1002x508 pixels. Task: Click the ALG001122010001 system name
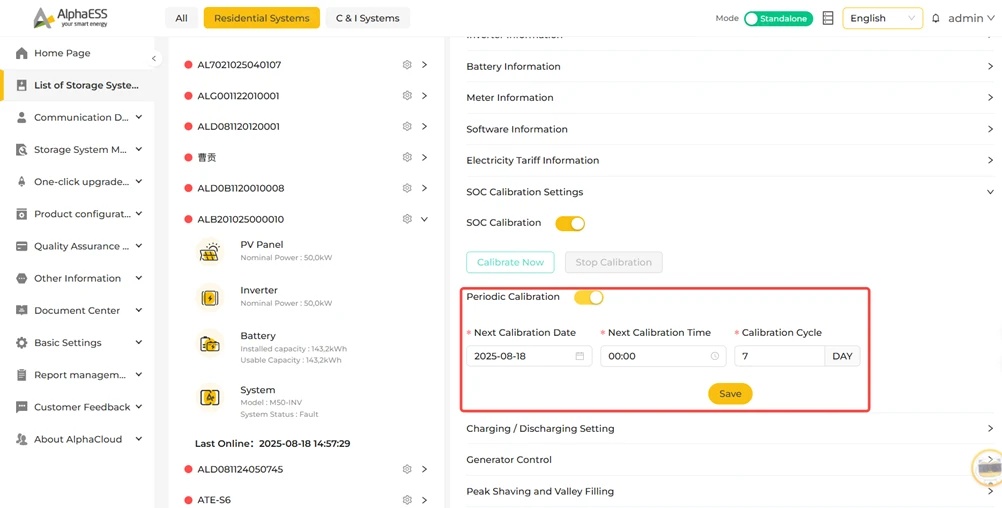238,96
